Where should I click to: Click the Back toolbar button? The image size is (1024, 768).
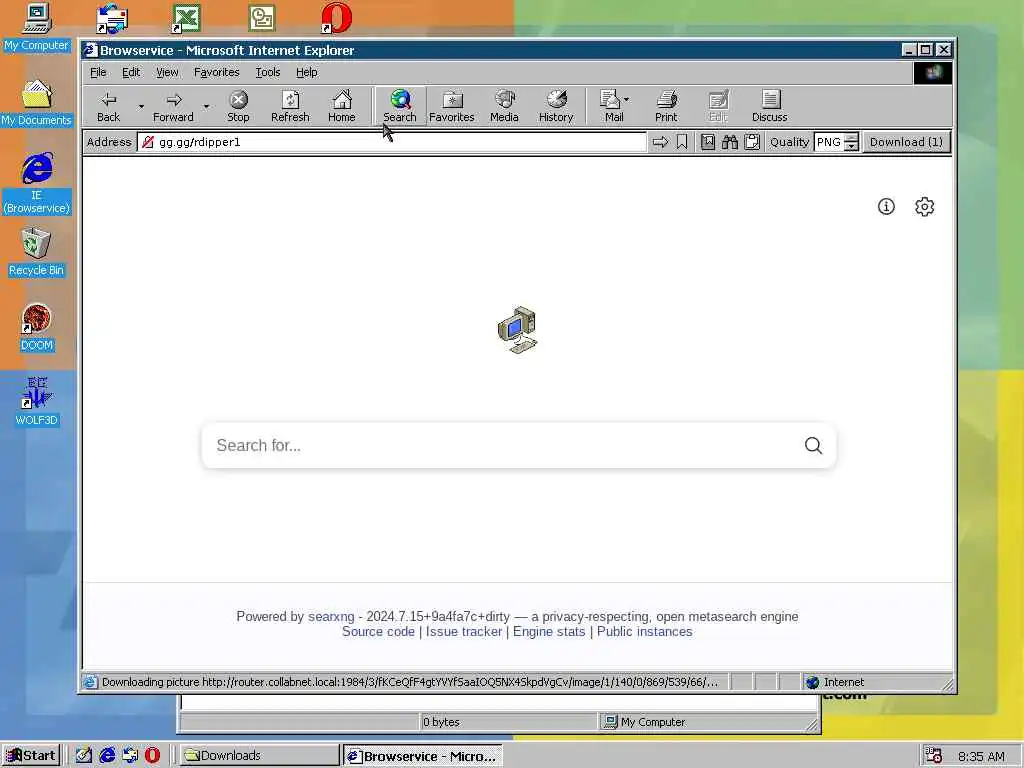(108, 106)
